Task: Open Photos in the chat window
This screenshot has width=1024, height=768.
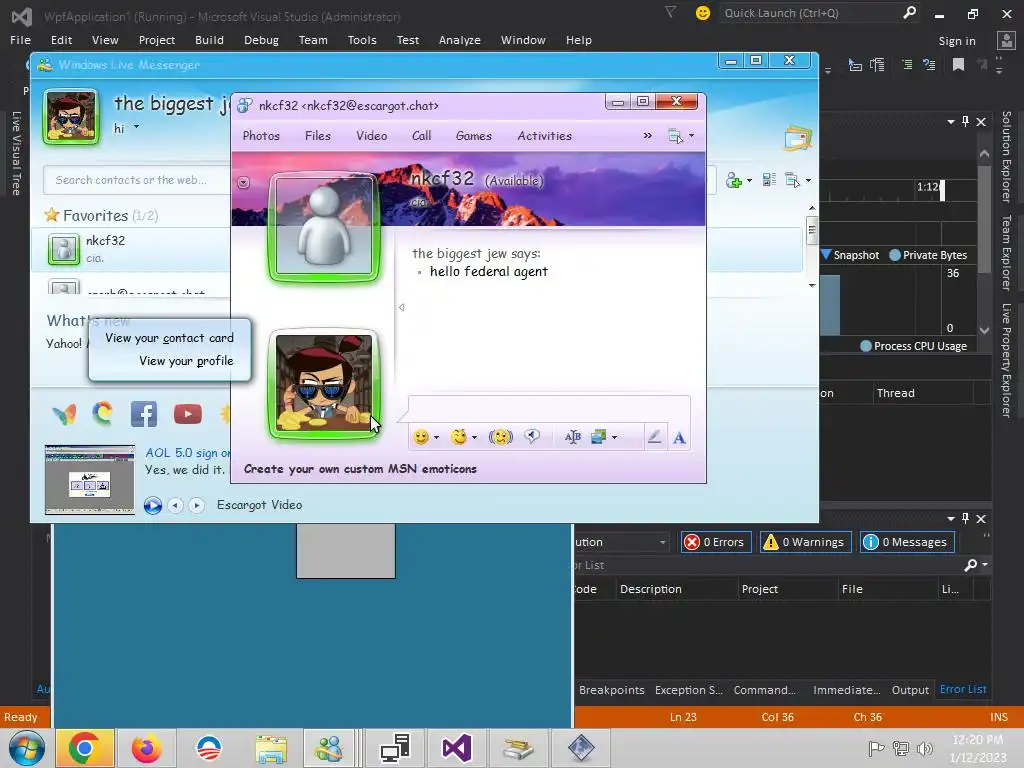Action: 261,136
